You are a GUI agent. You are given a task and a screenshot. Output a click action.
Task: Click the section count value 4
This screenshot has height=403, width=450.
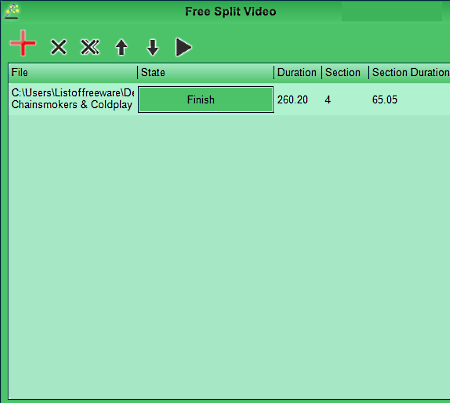click(x=328, y=100)
